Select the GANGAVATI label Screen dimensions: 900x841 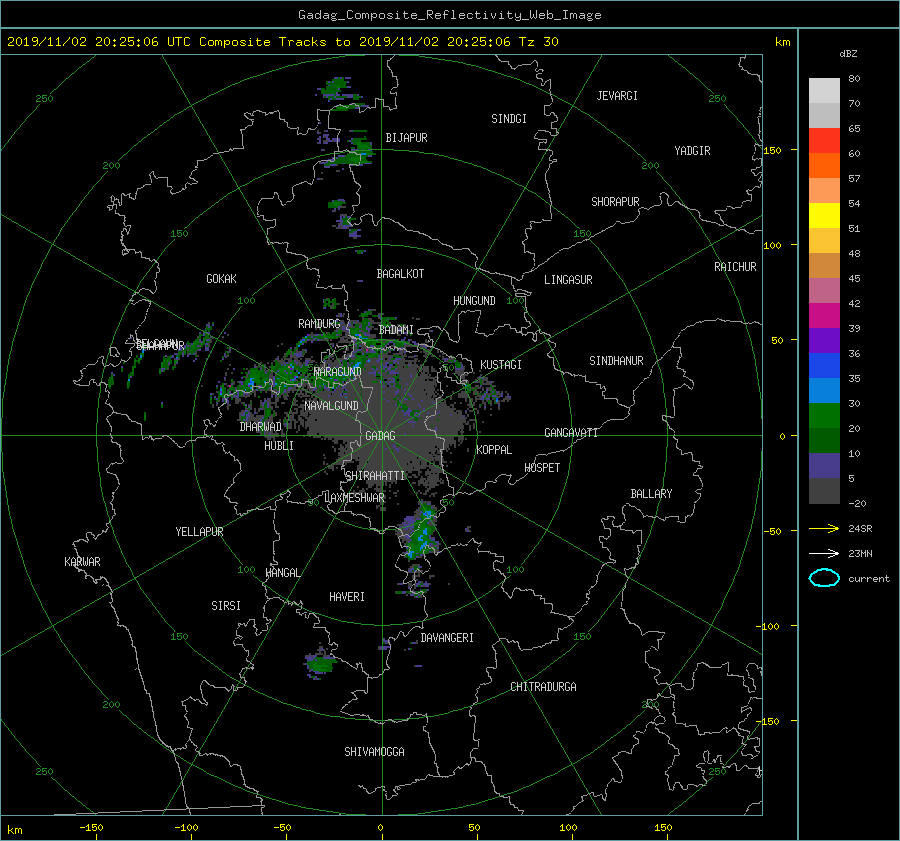click(x=571, y=433)
